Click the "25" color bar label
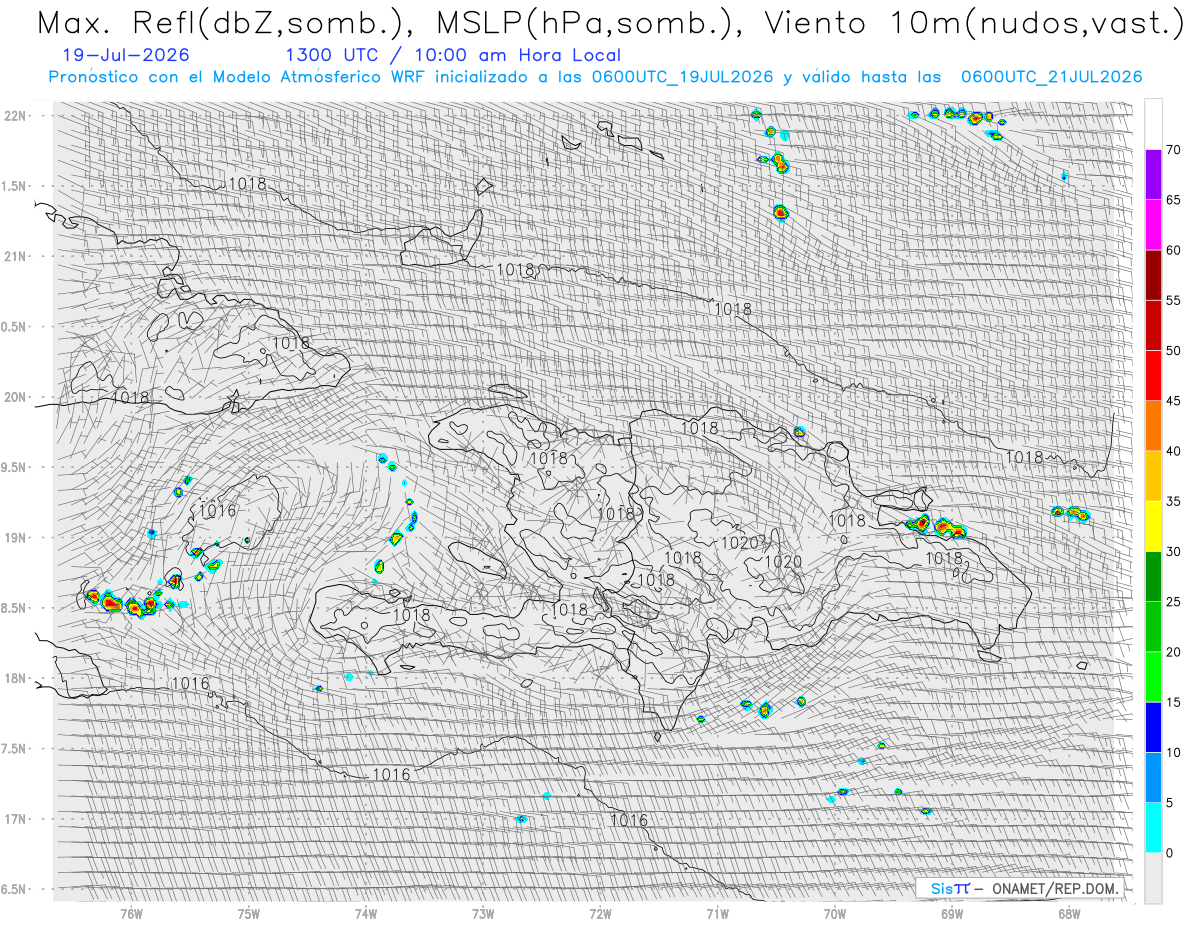The image size is (1200, 927). 1174,601
